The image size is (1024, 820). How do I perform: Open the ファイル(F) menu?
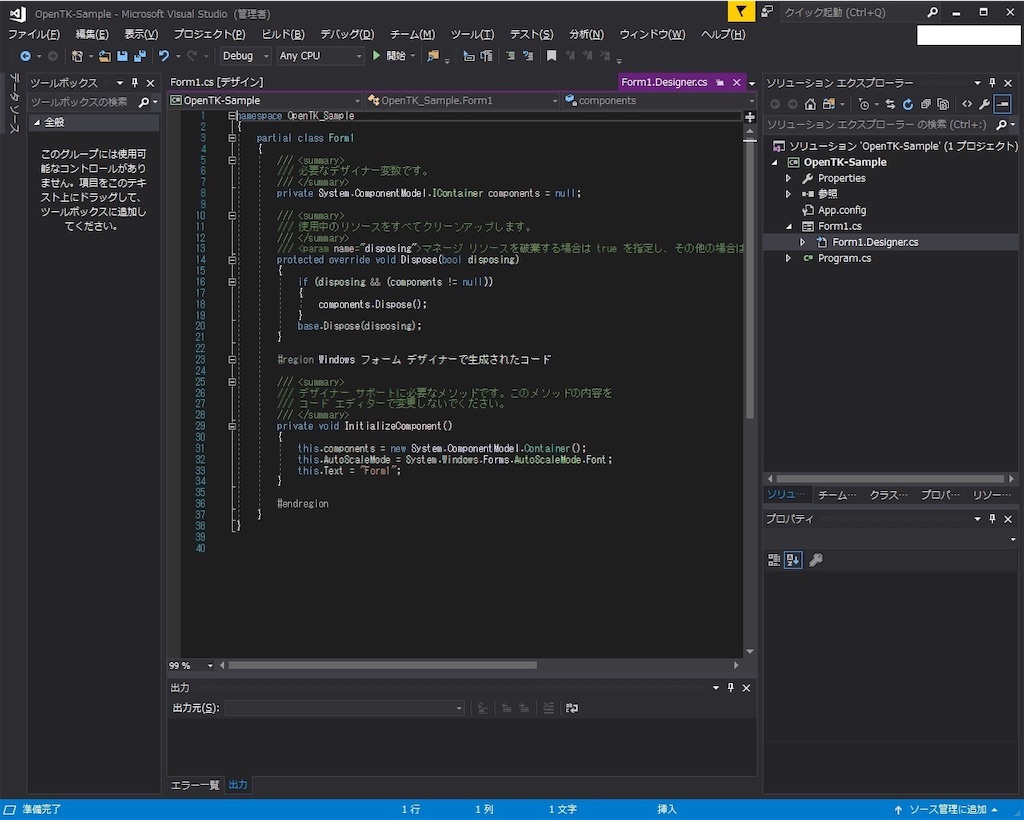[34, 35]
